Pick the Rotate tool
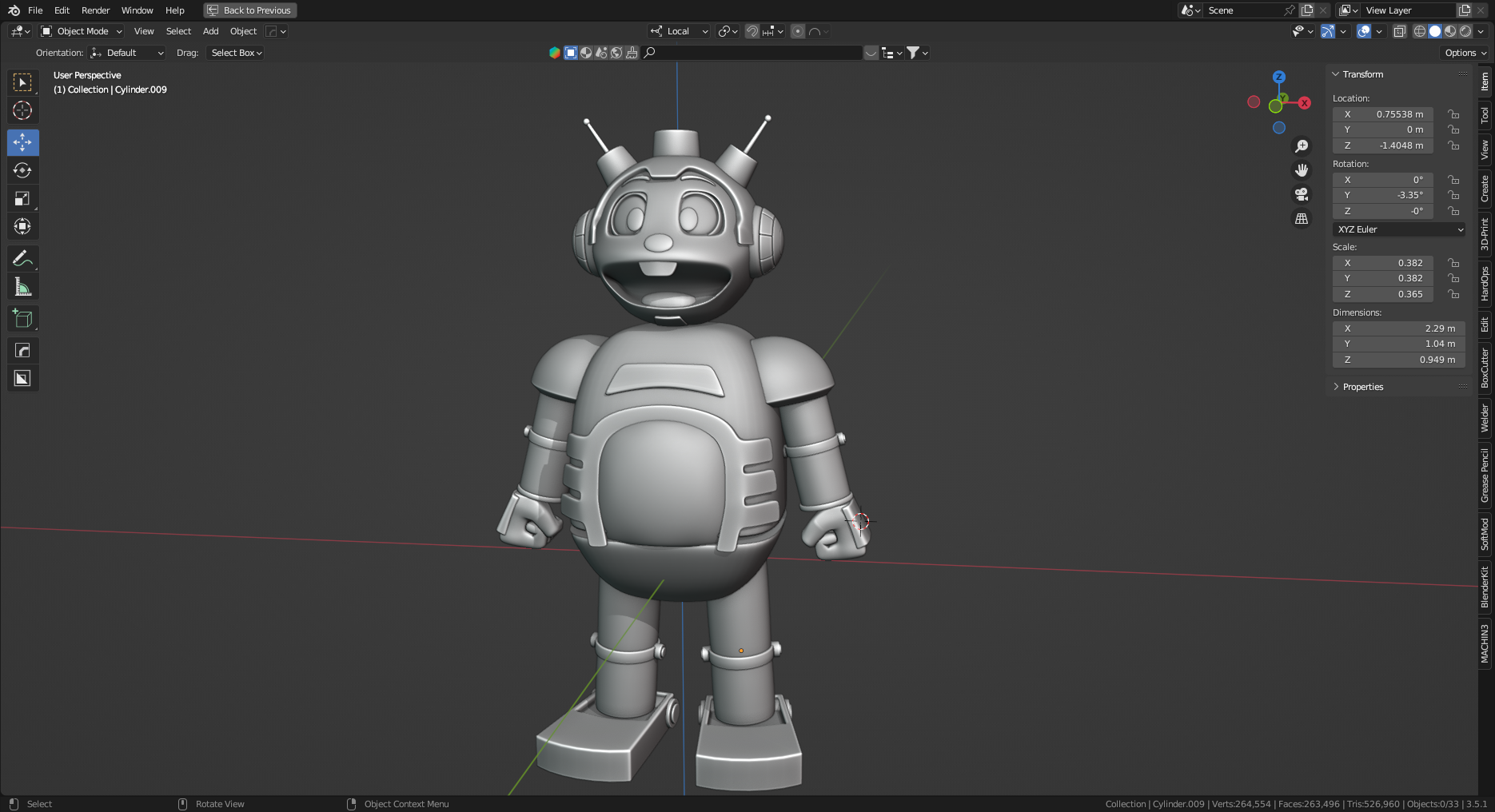This screenshot has height=812, width=1495. point(22,170)
